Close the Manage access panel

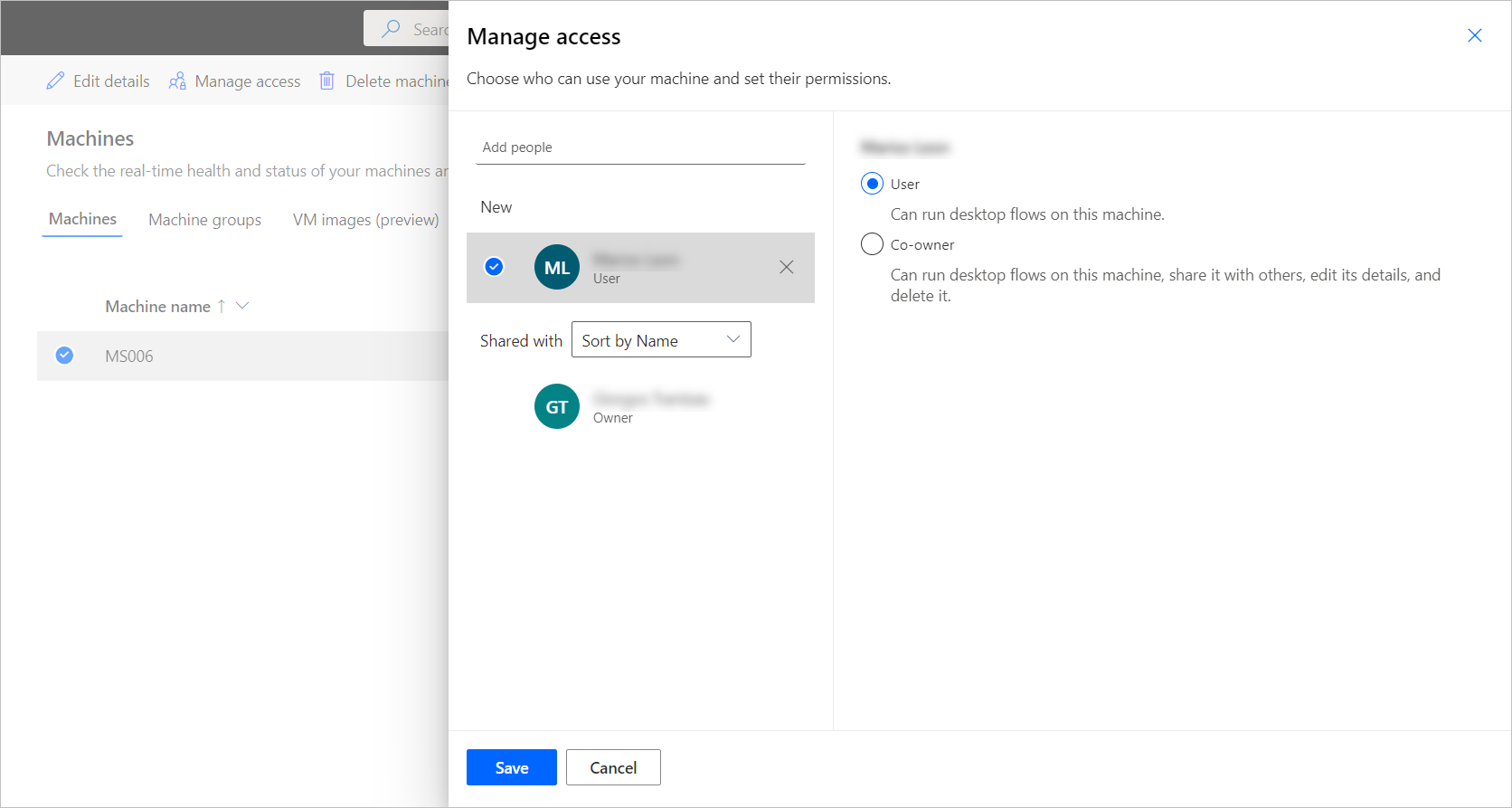(1474, 35)
